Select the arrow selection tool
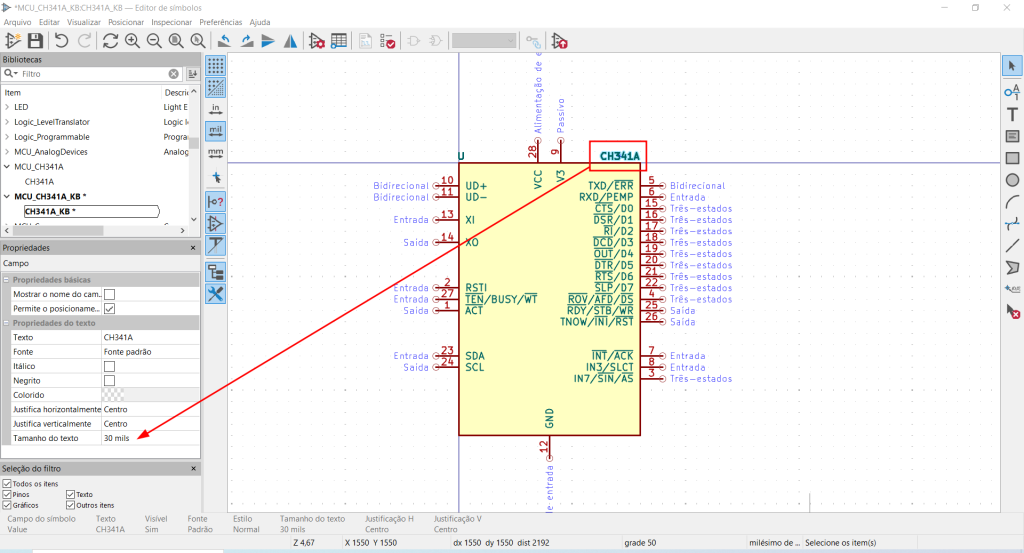 click(x=1012, y=66)
